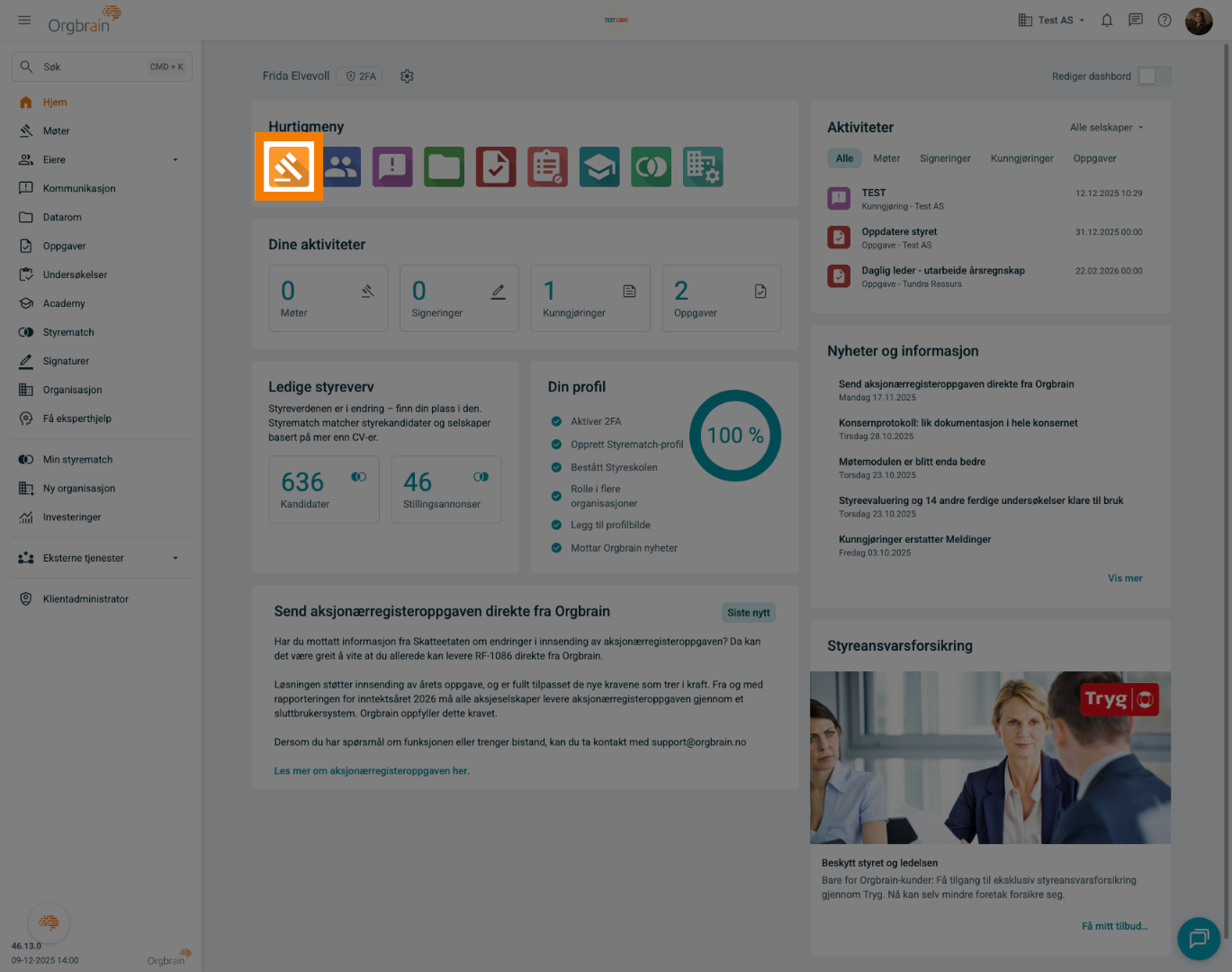Click the house icon beside Hjem
Image resolution: width=1232 pixels, height=972 pixels.
pyautogui.click(x=26, y=103)
